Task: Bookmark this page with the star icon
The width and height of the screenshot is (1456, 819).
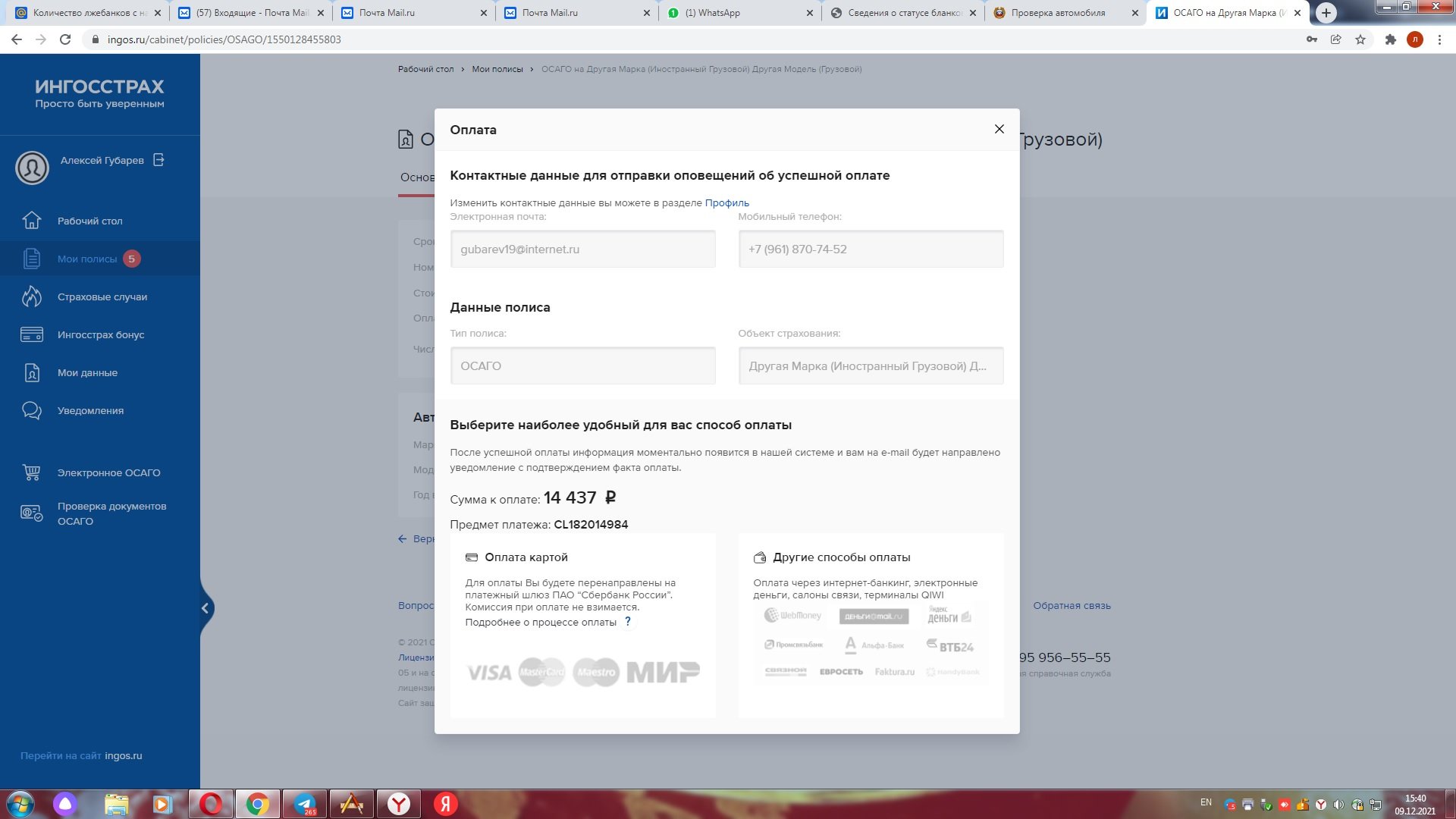Action: click(x=1360, y=39)
